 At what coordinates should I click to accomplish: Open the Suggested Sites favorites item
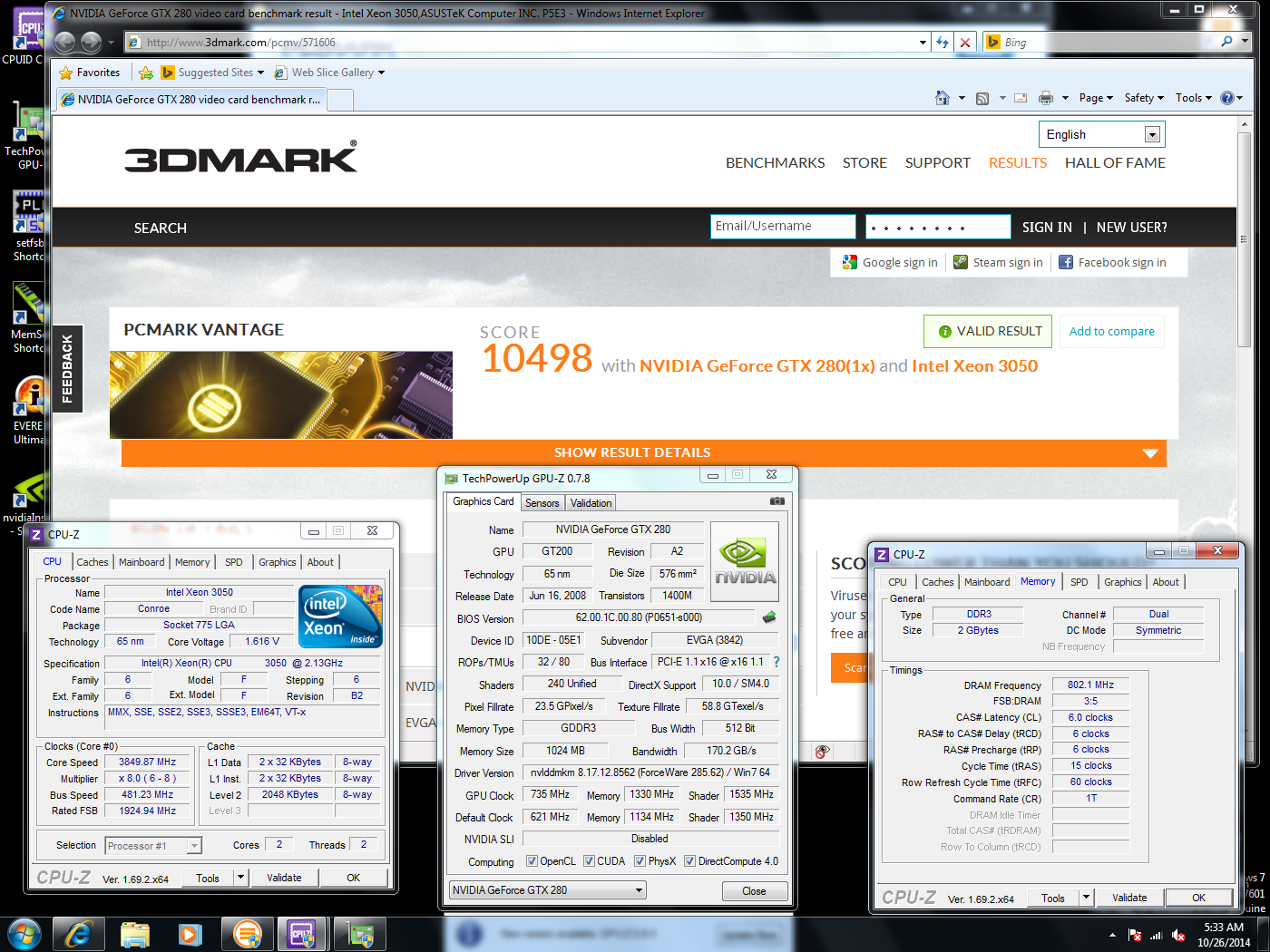[212, 73]
